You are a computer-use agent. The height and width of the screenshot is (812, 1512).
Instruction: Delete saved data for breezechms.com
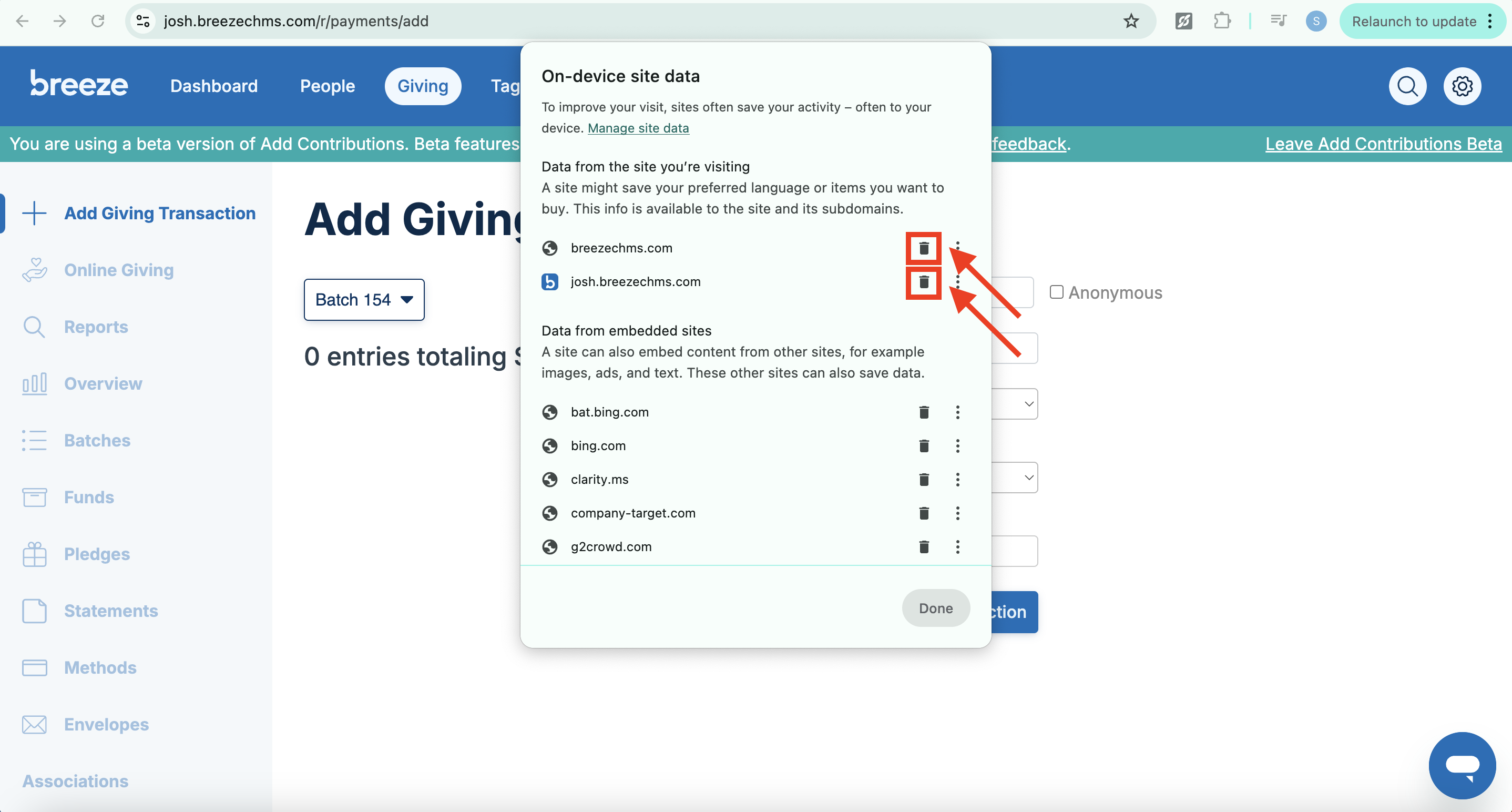point(923,248)
